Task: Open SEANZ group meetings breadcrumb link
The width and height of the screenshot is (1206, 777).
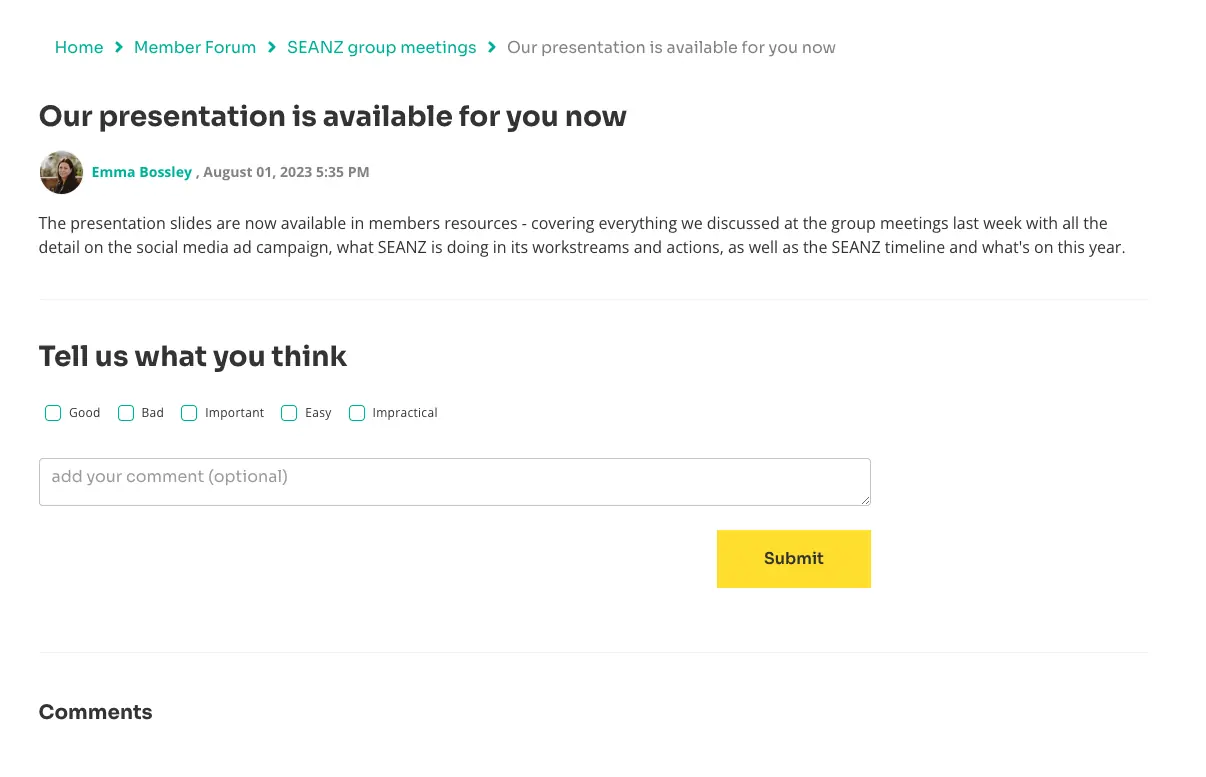Action: tap(381, 47)
